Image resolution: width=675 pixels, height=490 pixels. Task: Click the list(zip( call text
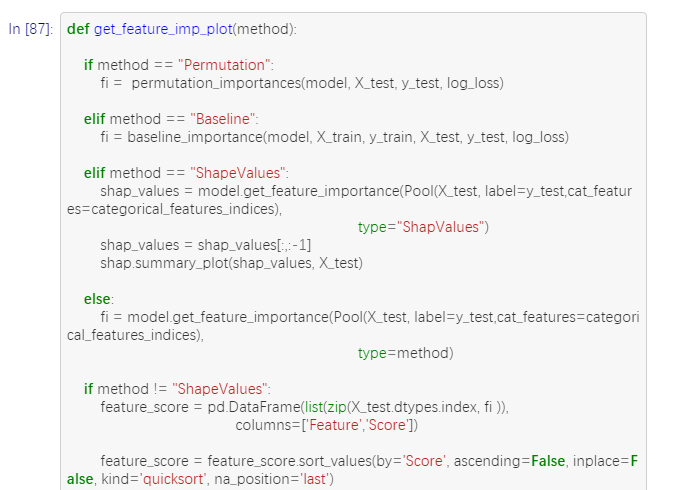[x=325, y=407]
